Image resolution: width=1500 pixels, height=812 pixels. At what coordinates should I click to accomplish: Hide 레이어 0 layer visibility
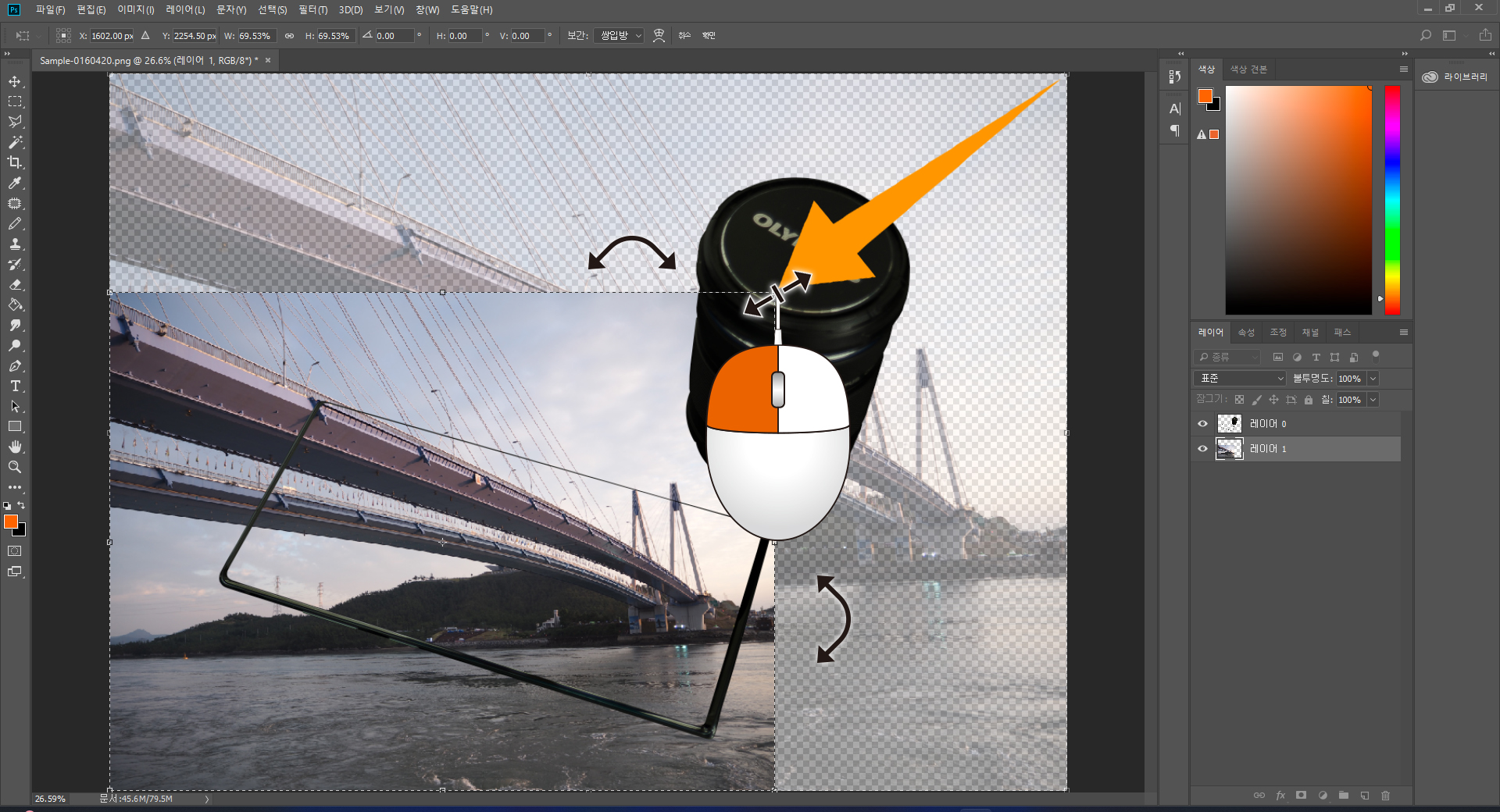tap(1202, 424)
